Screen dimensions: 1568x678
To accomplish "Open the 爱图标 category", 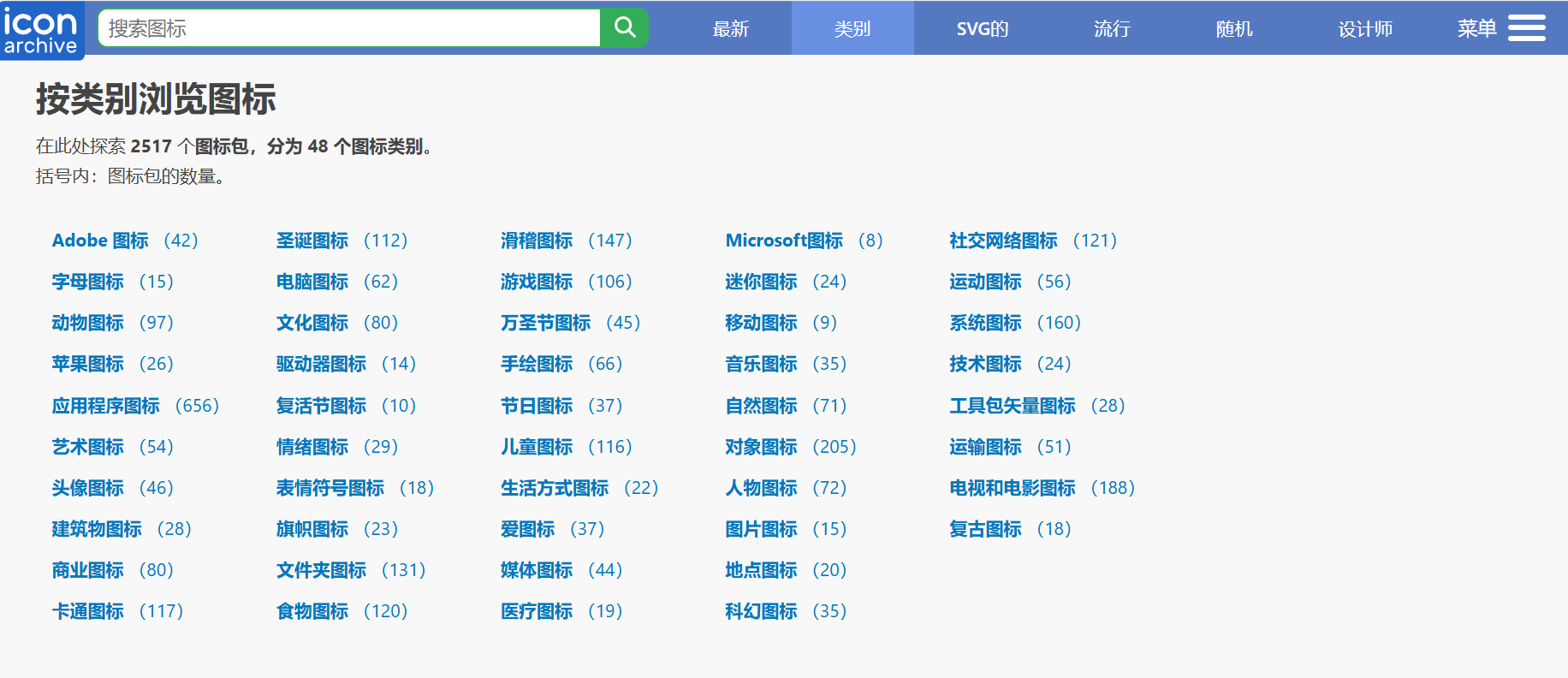I will pyautogui.click(x=528, y=529).
